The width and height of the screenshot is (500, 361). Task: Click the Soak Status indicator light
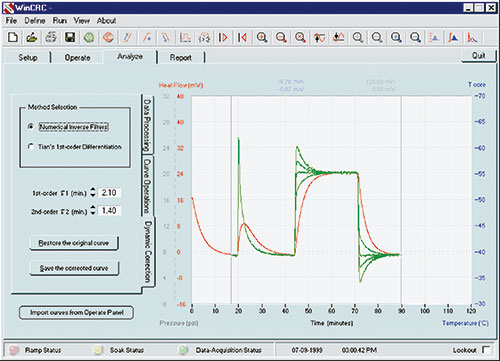[98, 350]
